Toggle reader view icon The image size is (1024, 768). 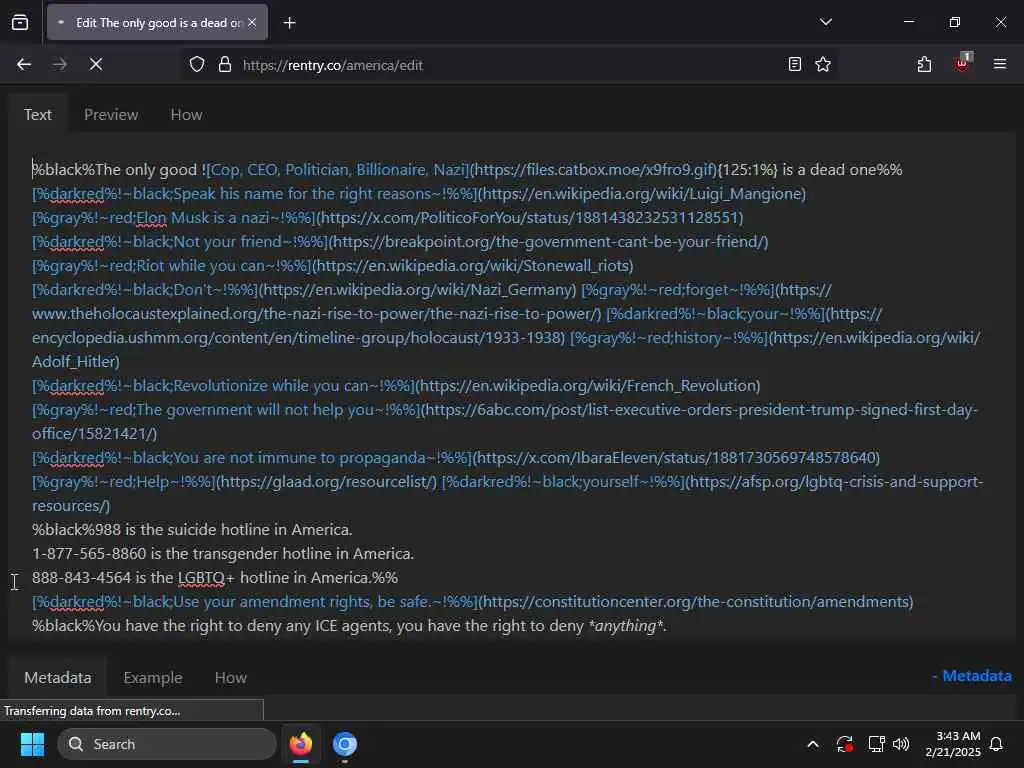coord(794,65)
